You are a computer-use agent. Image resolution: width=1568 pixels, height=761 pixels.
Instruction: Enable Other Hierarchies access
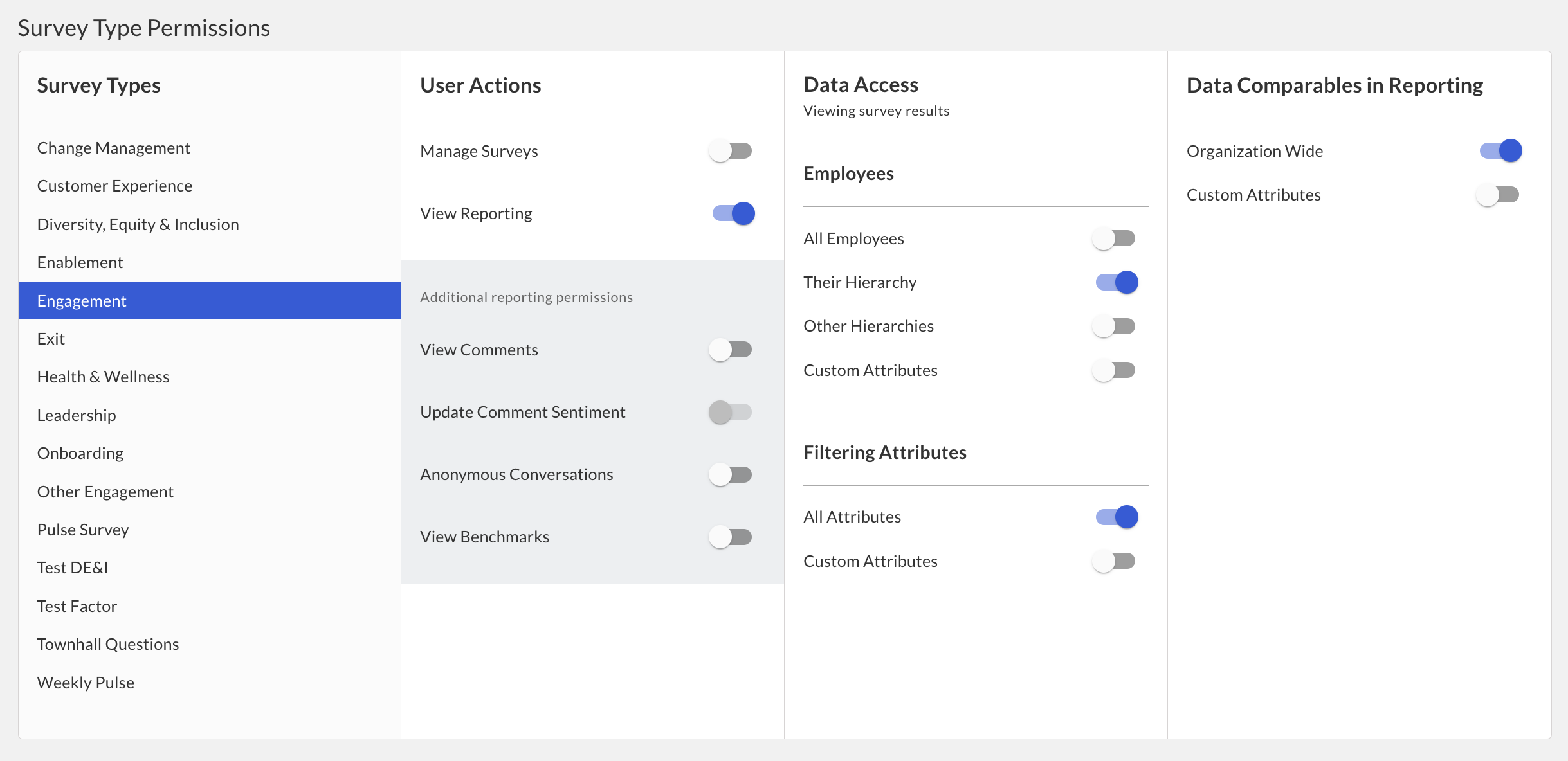click(x=1115, y=326)
